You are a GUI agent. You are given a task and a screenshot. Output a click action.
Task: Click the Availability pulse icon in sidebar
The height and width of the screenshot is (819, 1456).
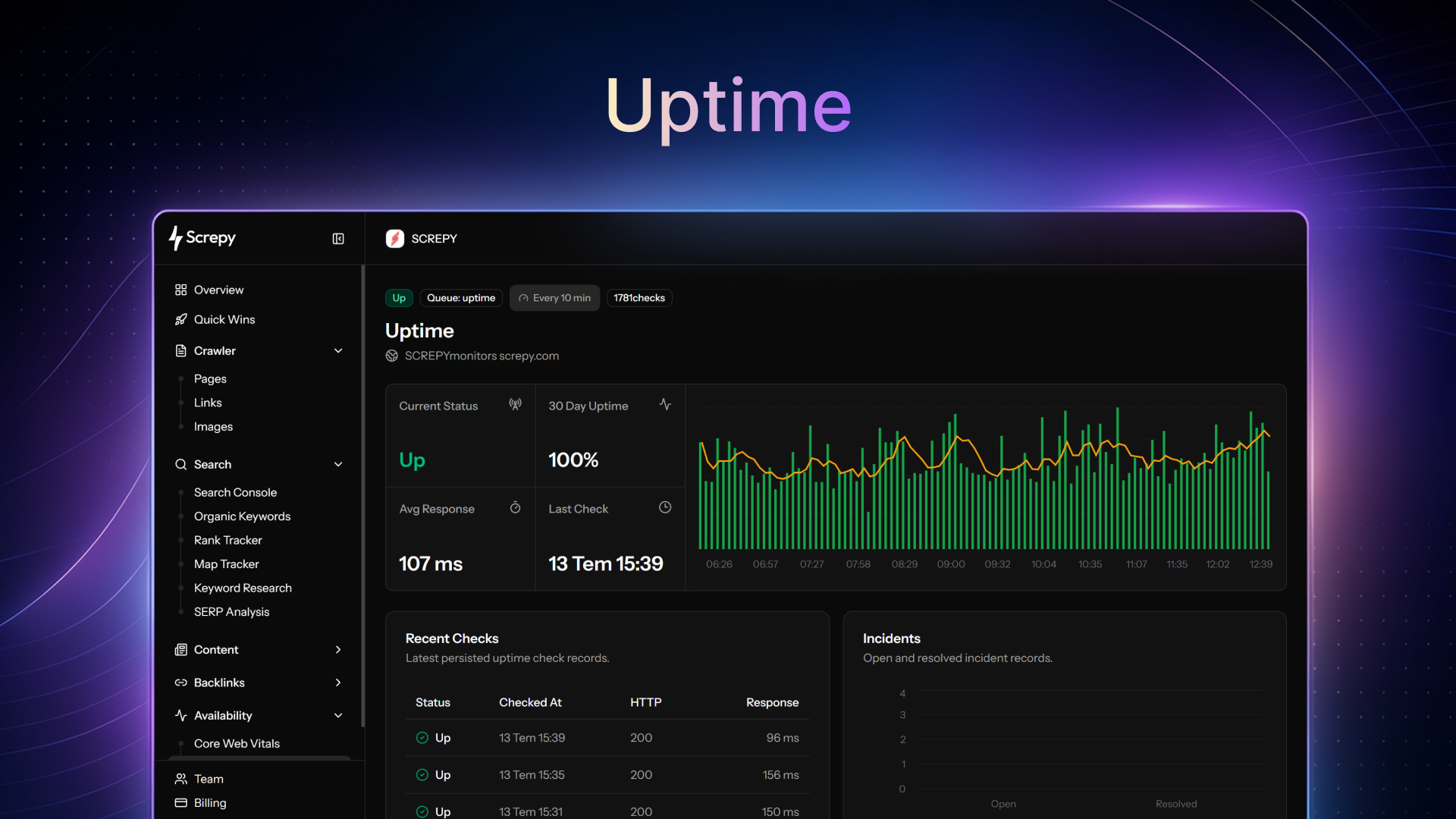click(x=180, y=715)
